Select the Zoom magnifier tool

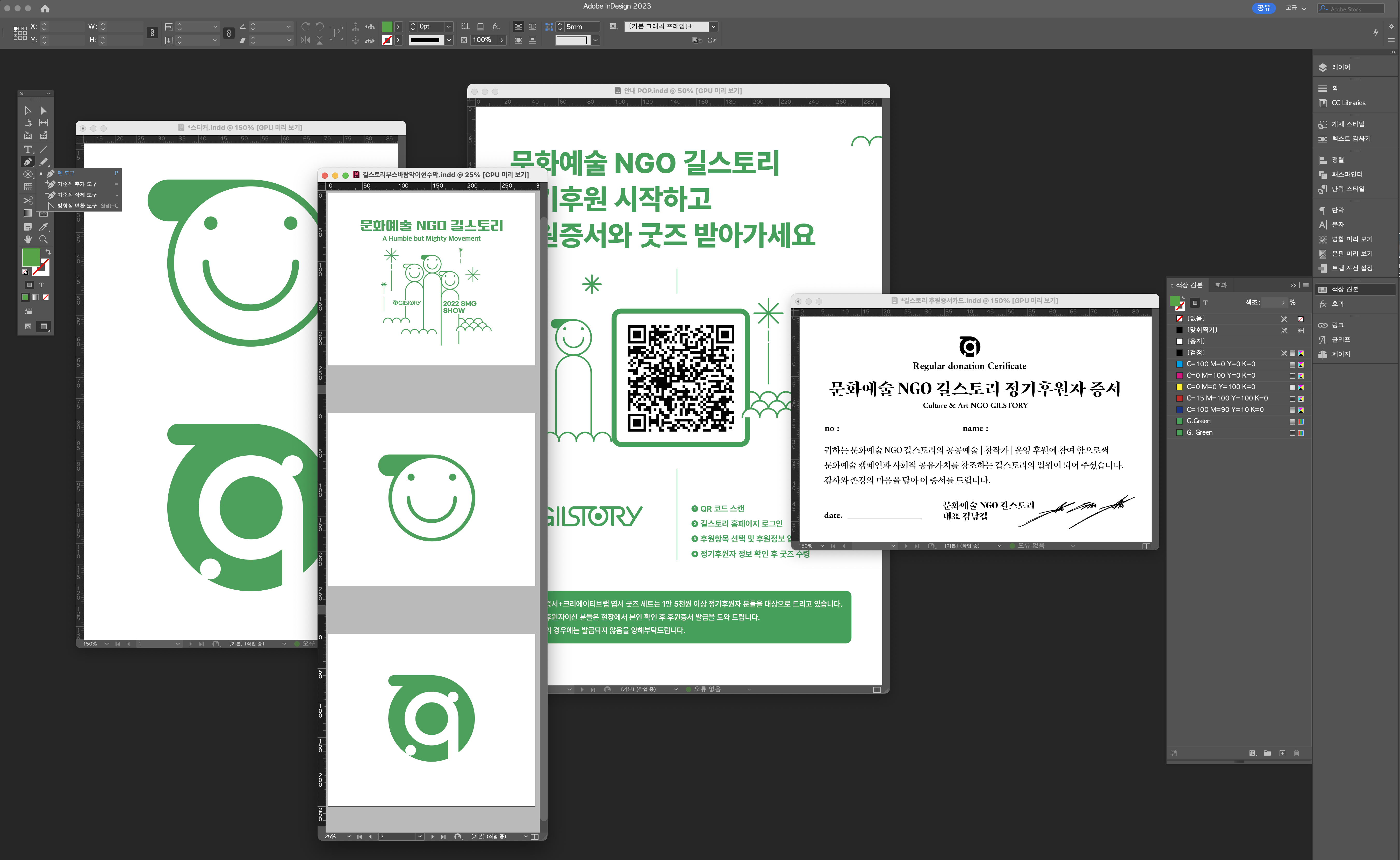[44, 239]
